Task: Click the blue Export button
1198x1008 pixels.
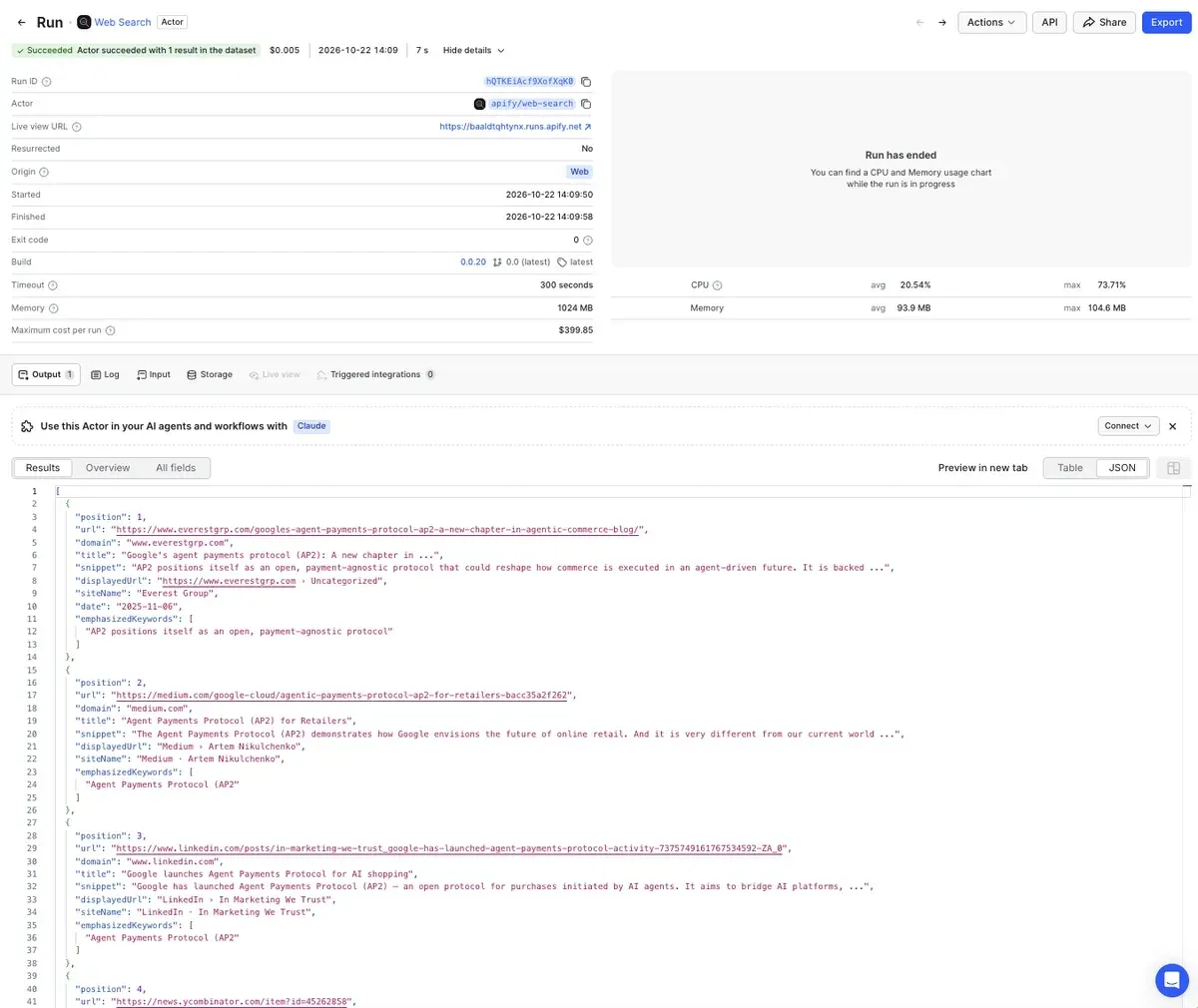Action: [1166, 22]
